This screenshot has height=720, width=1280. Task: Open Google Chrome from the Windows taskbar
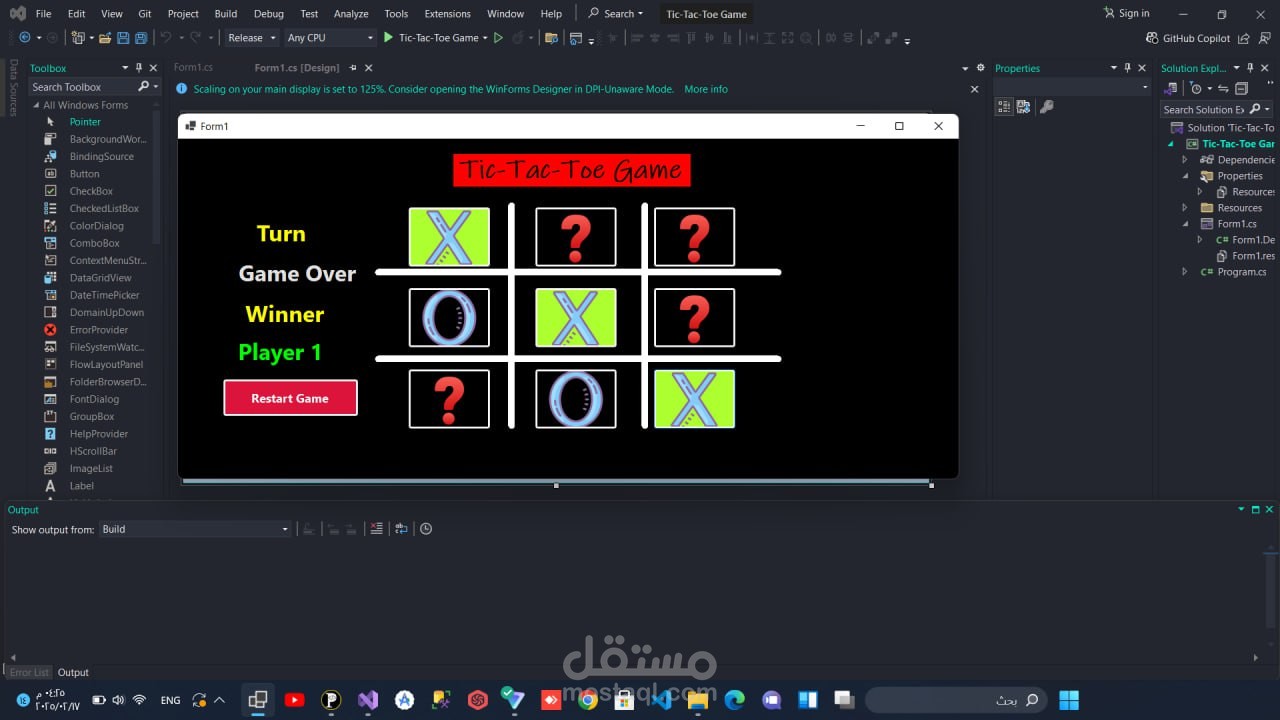coord(588,700)
